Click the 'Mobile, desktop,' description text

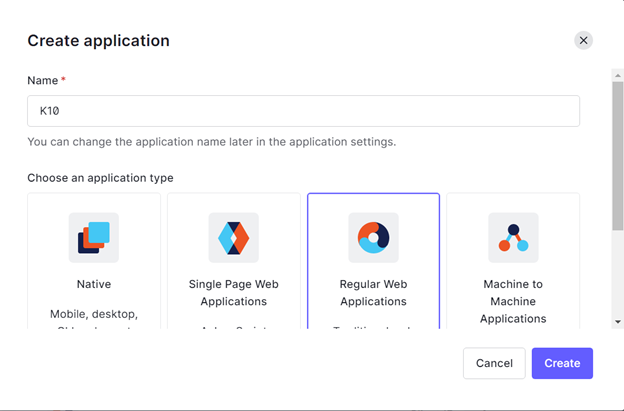(x=94, y=314)
